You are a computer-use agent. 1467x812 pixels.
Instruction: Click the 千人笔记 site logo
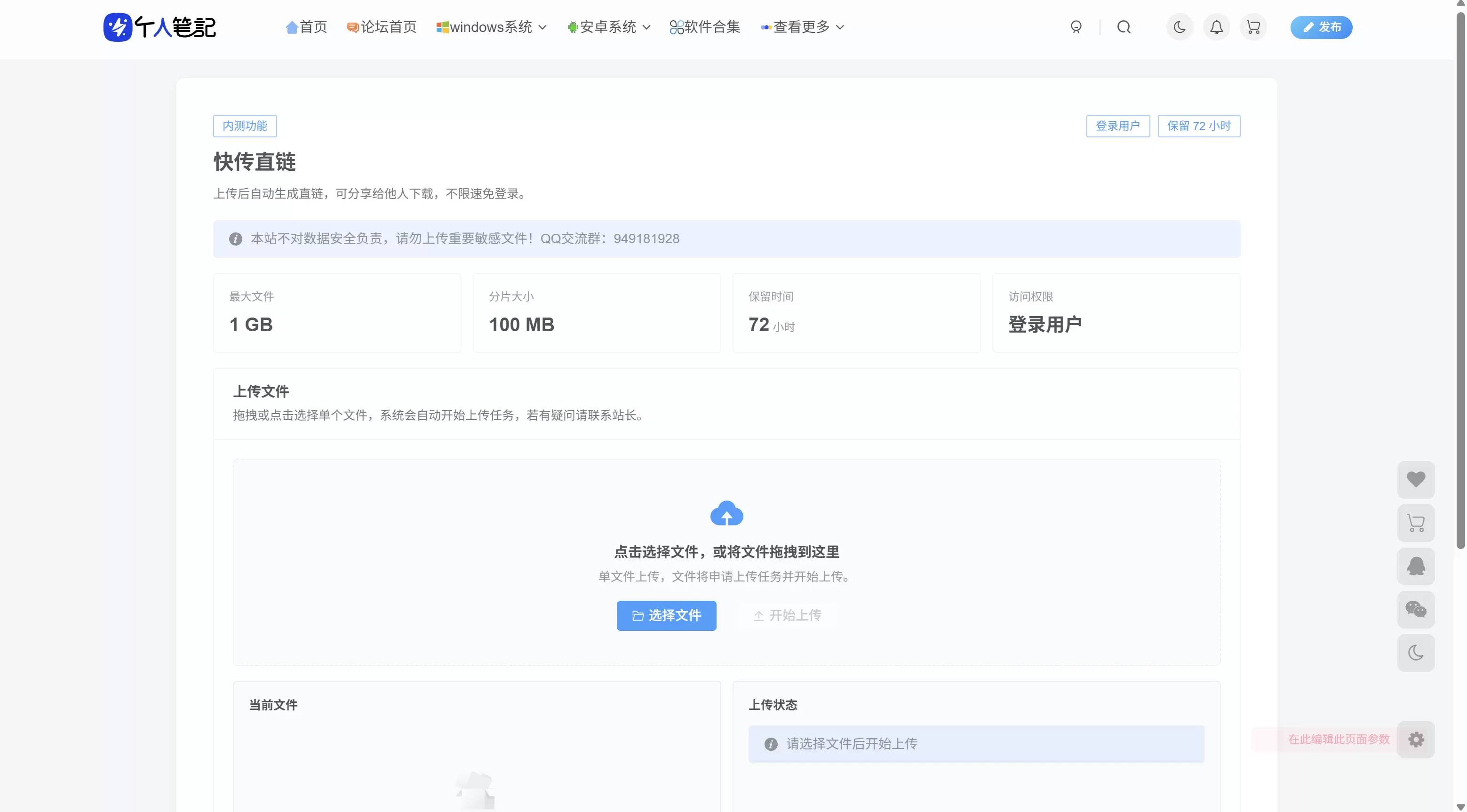pos(159,27)
